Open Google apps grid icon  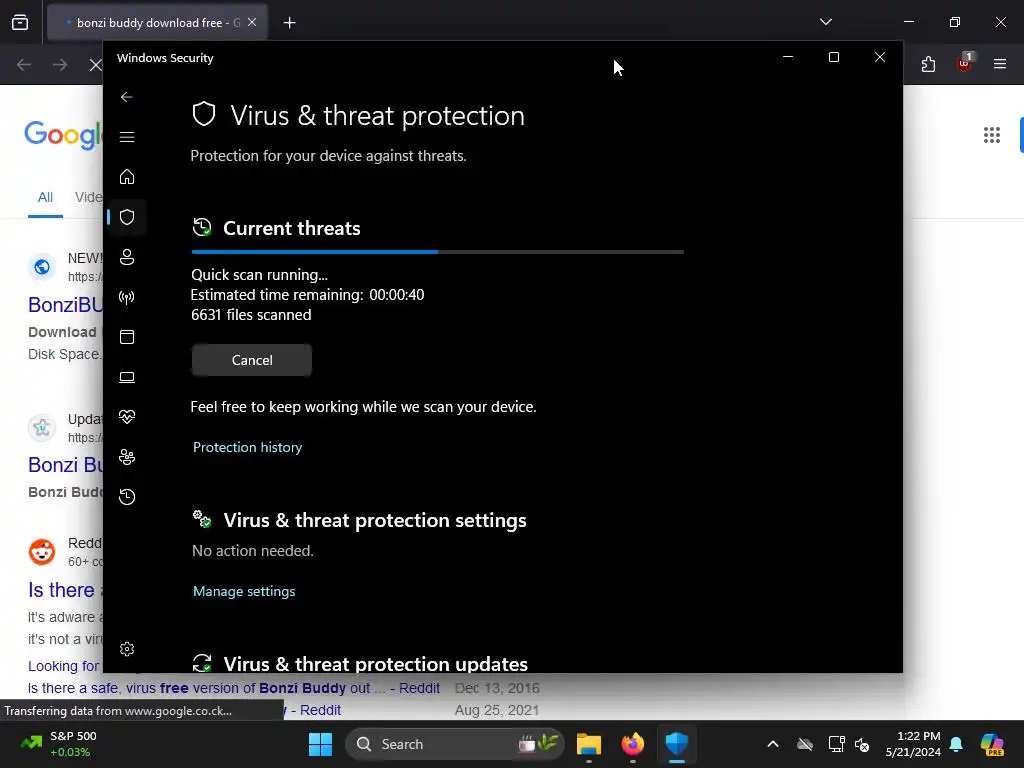tap(991, 135)
